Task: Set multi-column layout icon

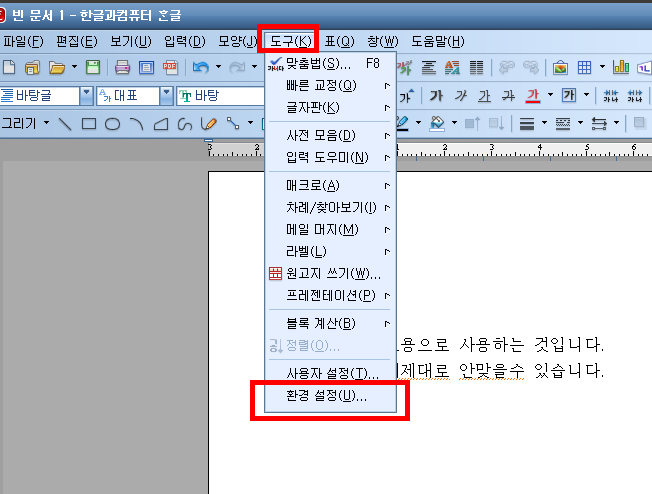Action: point(477,67)
